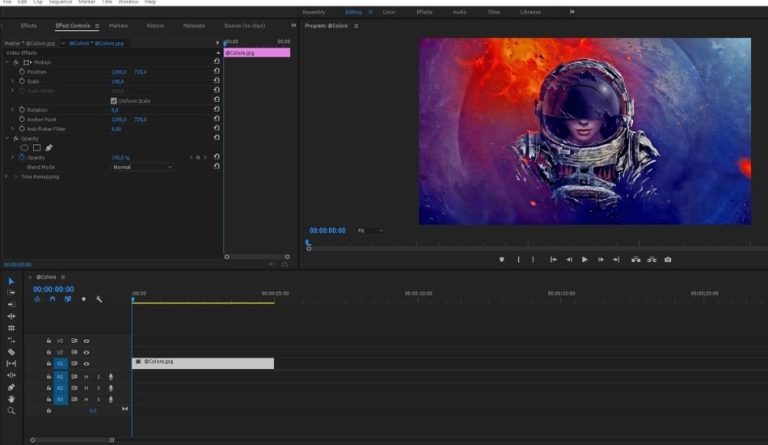
Task: Reset the Position parameter
Action: (x=216, y=71)
